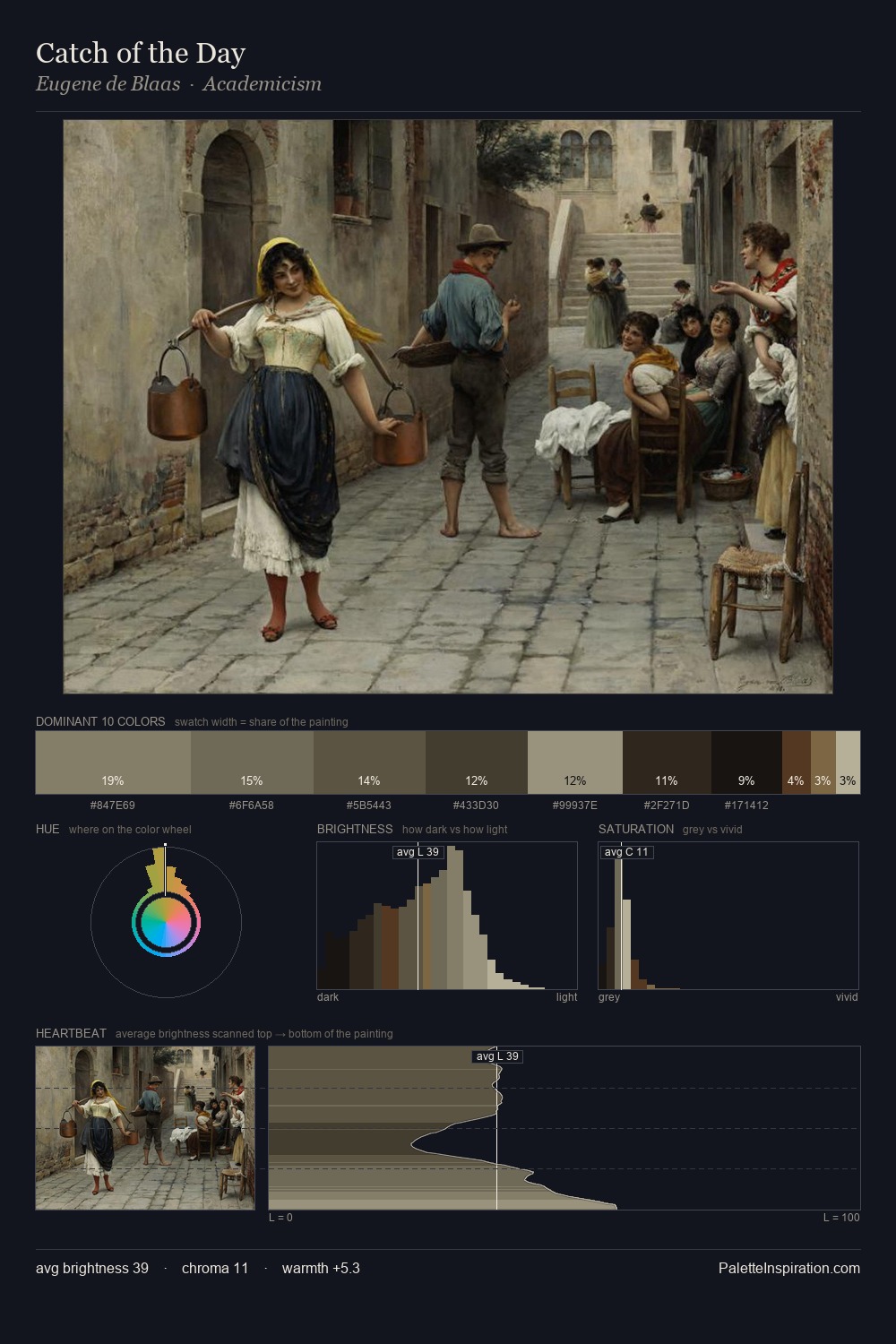Click the hue color wheel
The width and height of the screenshot is (896, 1344).
tap(166, 922)
